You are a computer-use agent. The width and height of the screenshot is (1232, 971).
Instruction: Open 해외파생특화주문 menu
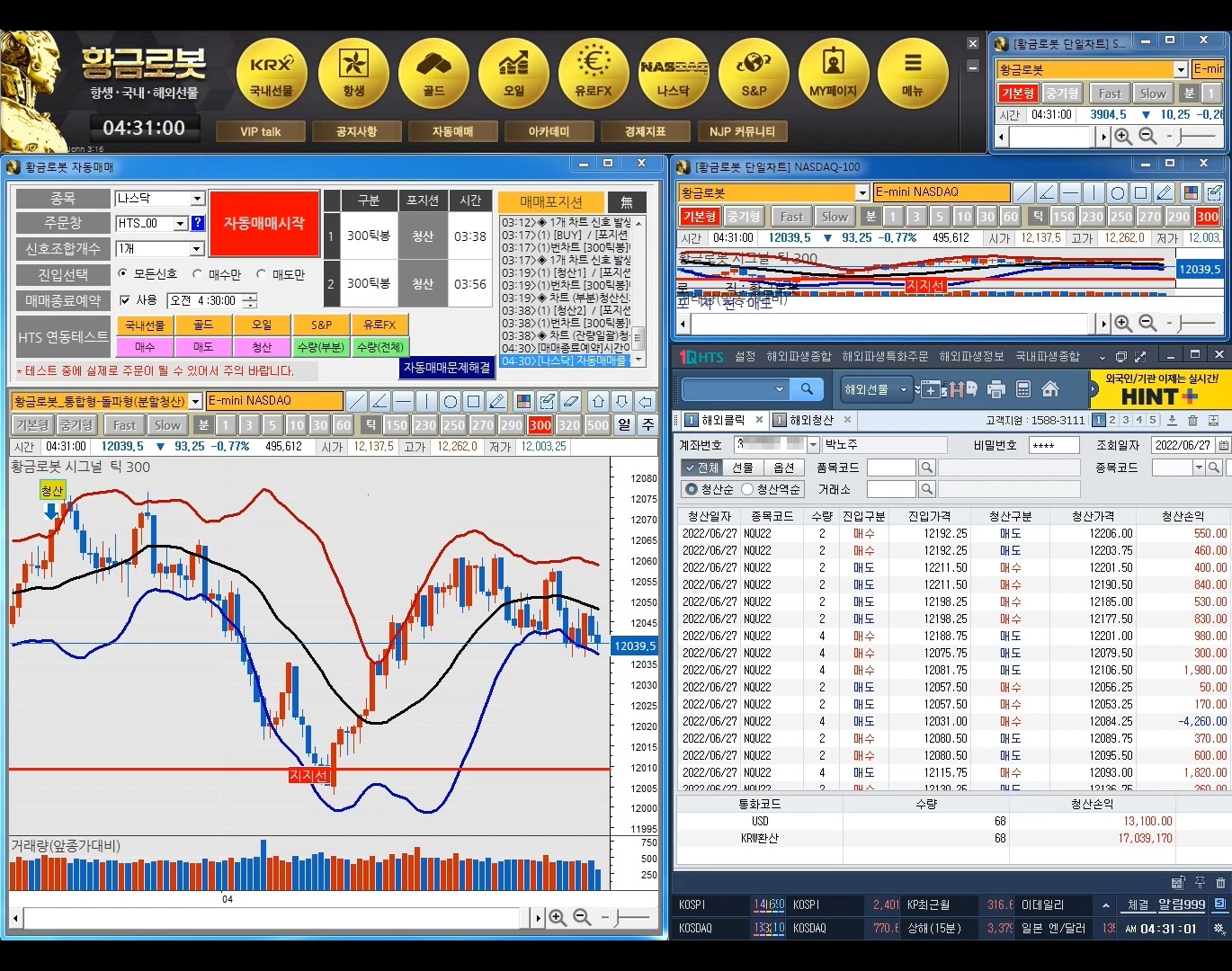[885, 357]
